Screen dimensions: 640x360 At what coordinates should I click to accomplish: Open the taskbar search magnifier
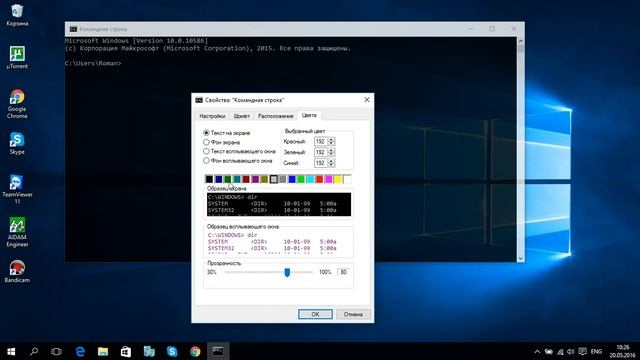tap(34, 351)
